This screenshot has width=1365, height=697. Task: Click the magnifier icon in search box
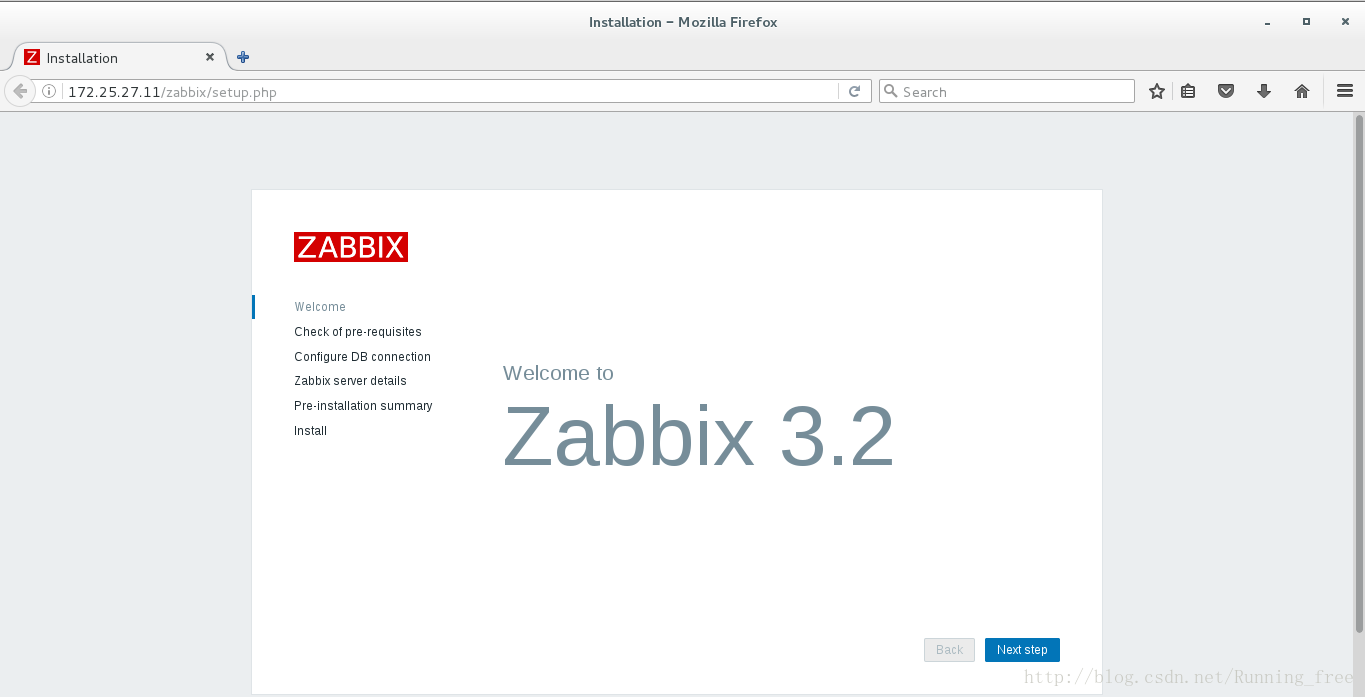click(x=891, y=91)
